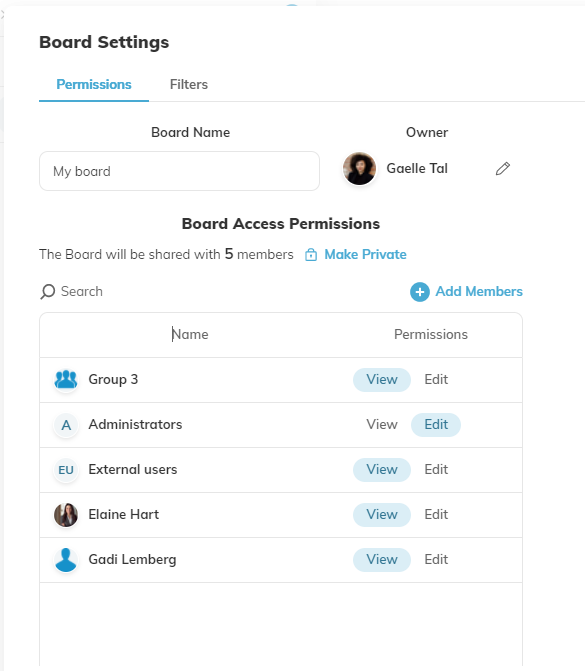
Task: Click Elaine Hart's profile photo
Action: coord(66,515)
